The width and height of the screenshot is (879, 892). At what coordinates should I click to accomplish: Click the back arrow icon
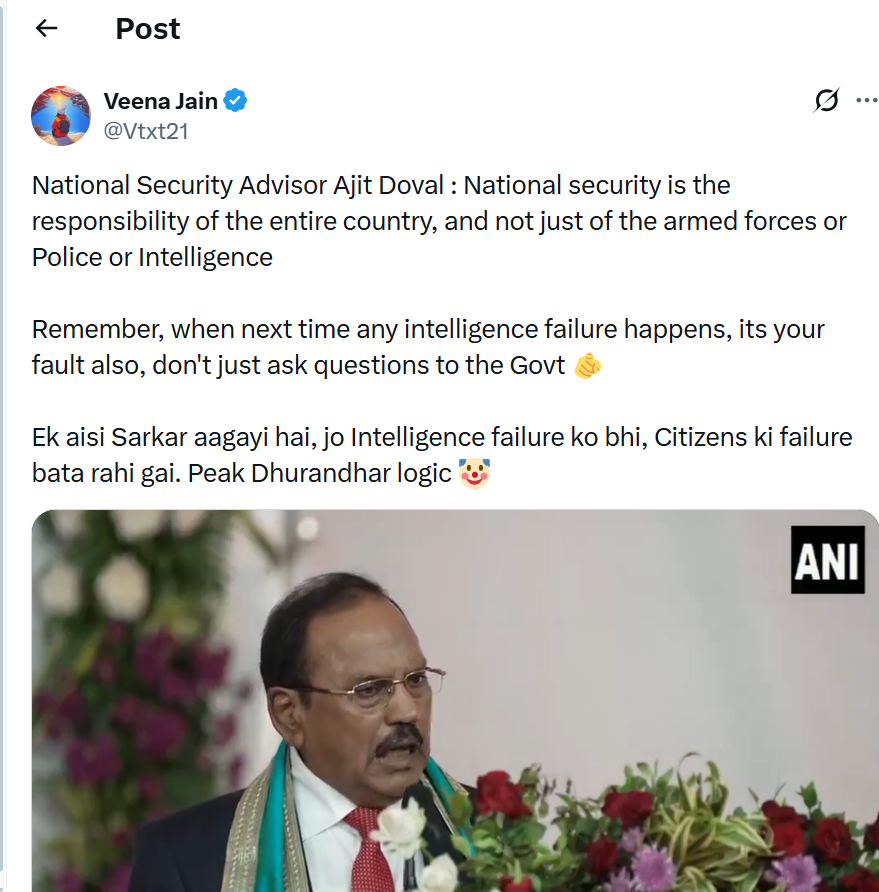point(46,29)
